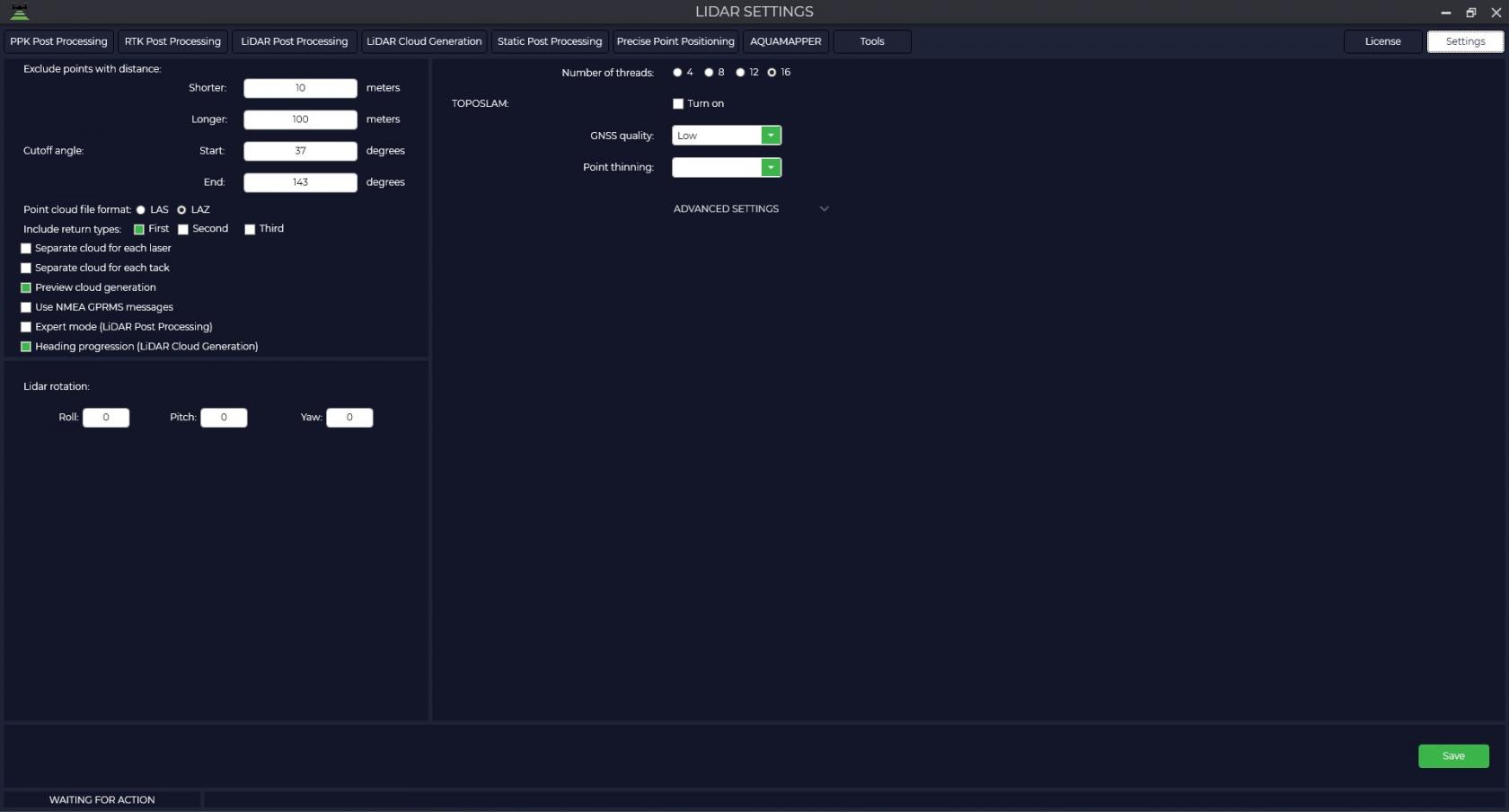Open LiDAR Post Processing tab
1509x812 pixels.
pos(295,41)
